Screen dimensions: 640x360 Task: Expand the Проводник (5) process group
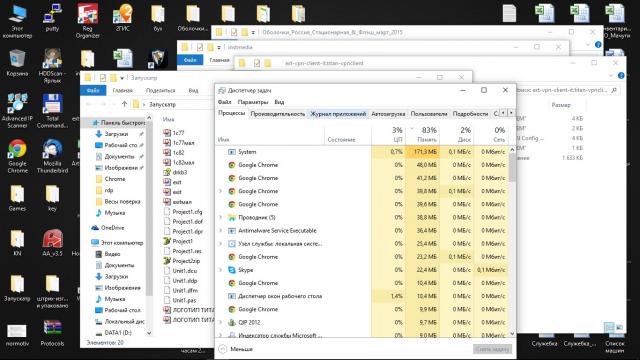click(x=221, y=218)
